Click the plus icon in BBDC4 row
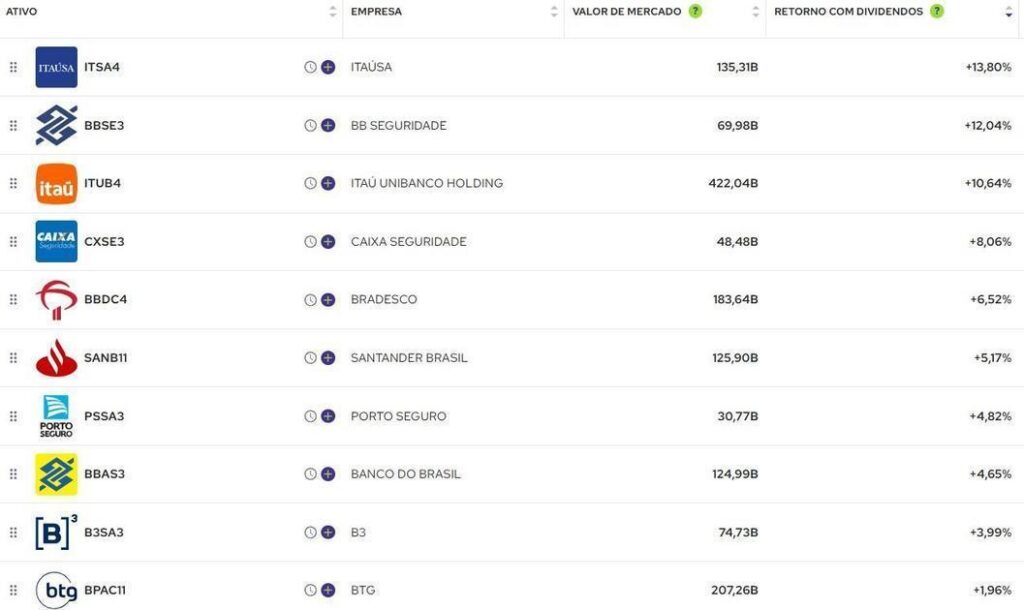This screenshot has height=610, width=1024. point(328,300)
